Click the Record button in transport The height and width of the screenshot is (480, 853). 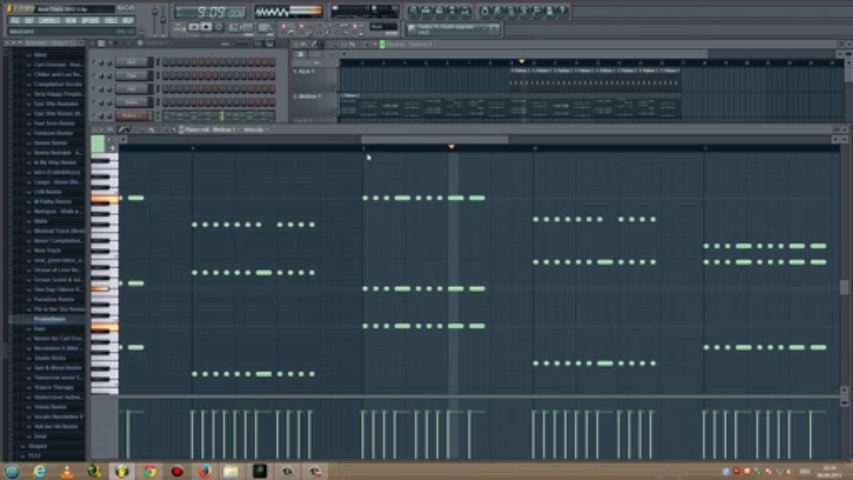pyautogui.click(x=219, y=27)
